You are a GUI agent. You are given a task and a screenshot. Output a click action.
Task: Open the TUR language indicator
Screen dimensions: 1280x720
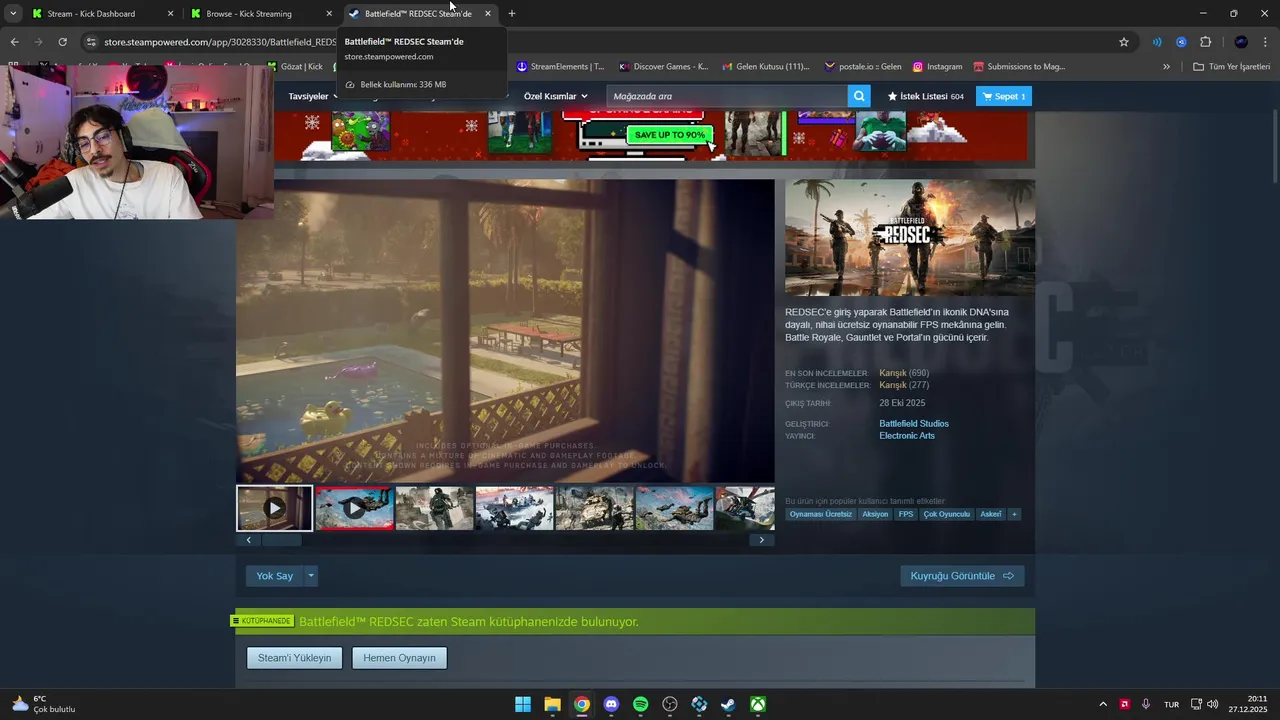pyautogui.click(x=1171, y=704)
